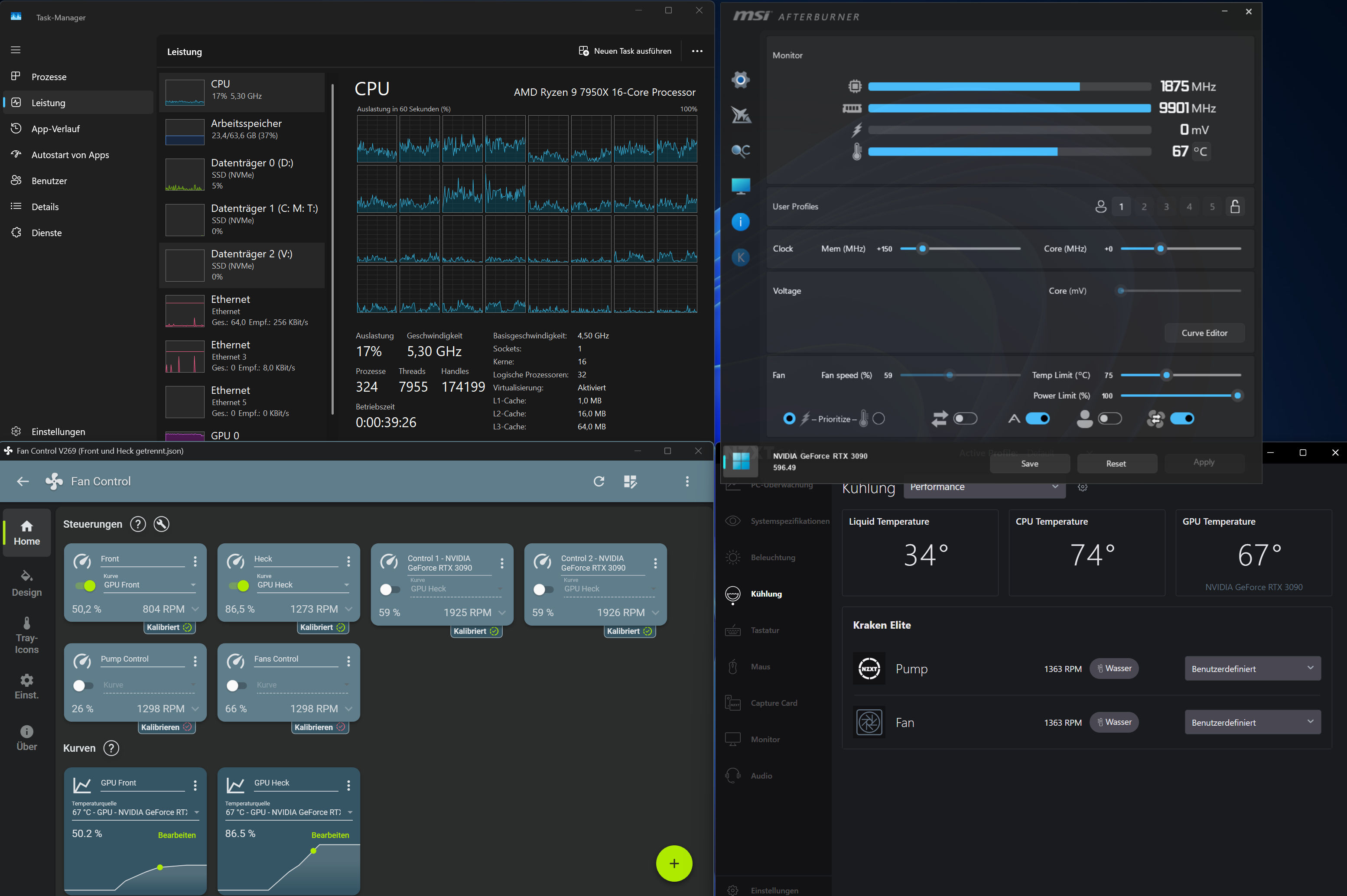Select Afterburner power prioritize radio button

789,419
